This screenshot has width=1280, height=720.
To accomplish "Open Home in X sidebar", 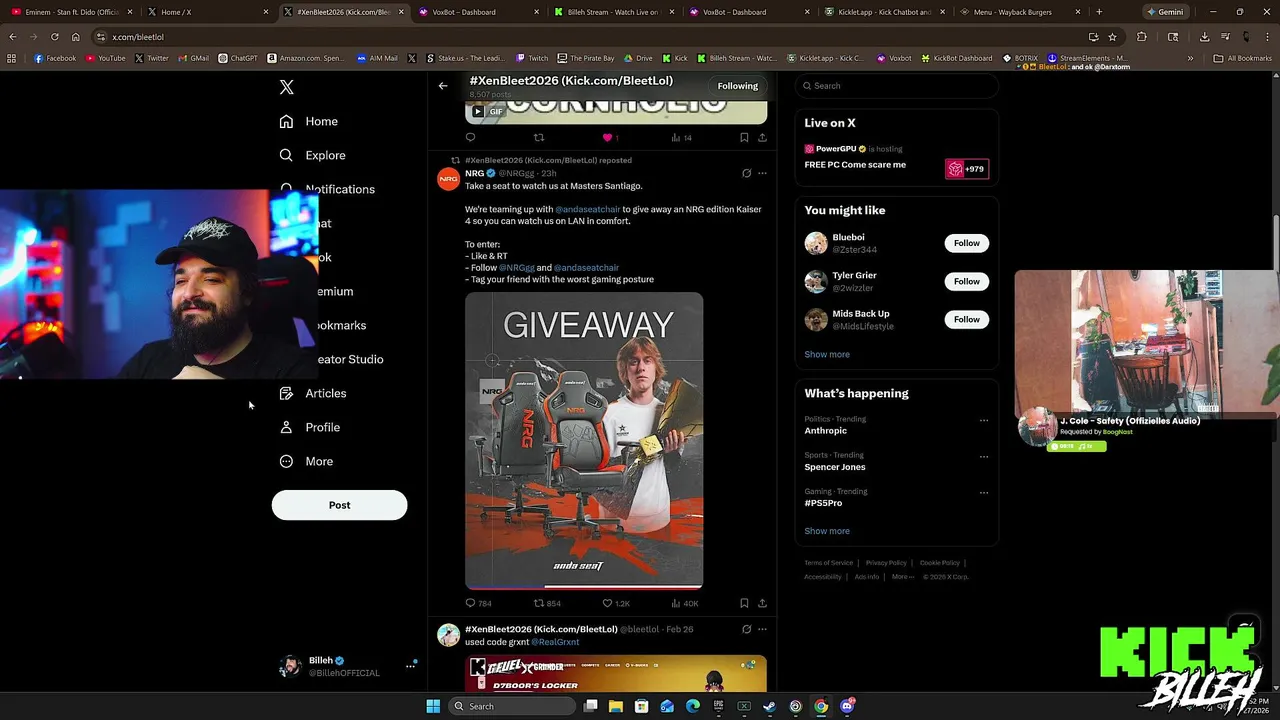I will pos(309,121).
